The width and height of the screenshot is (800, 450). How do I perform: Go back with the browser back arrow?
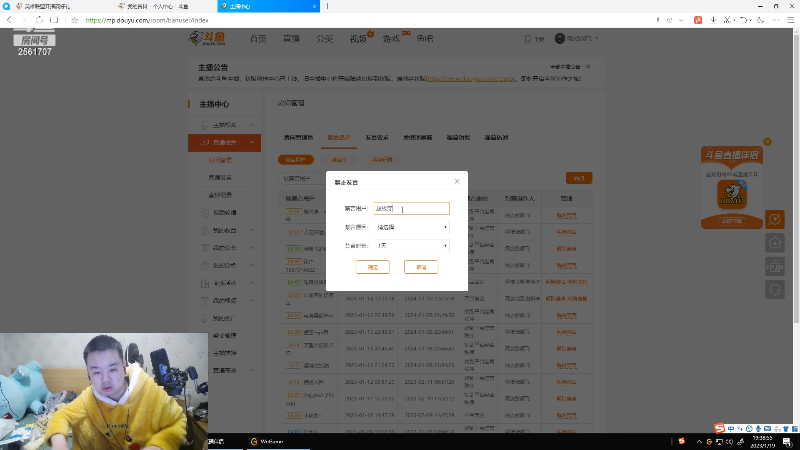click(9, 20)
